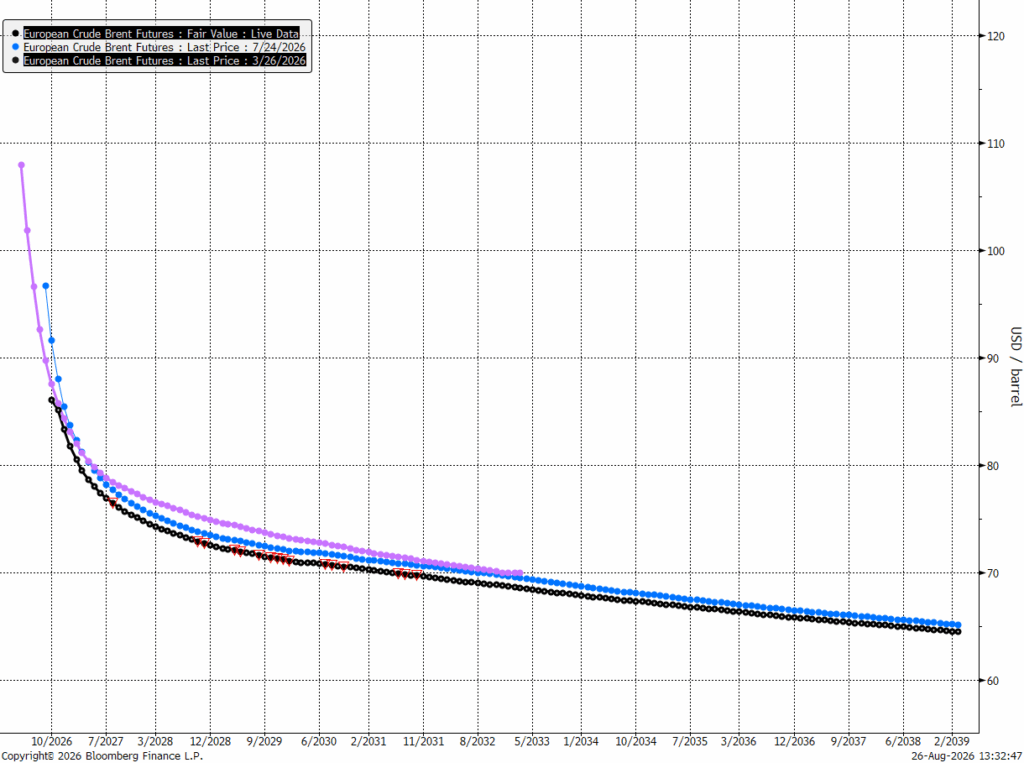Click the topmost purple data point near 108
The width and height of the screenshot is (1024, 763).
click(22, 165)
